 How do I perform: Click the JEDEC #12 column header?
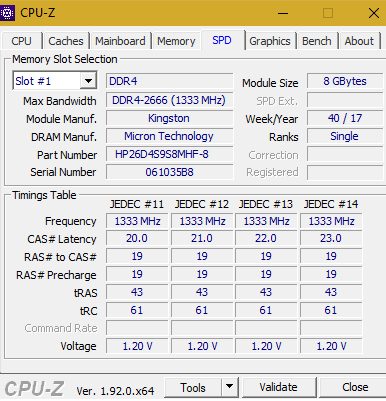click(202, 204)
